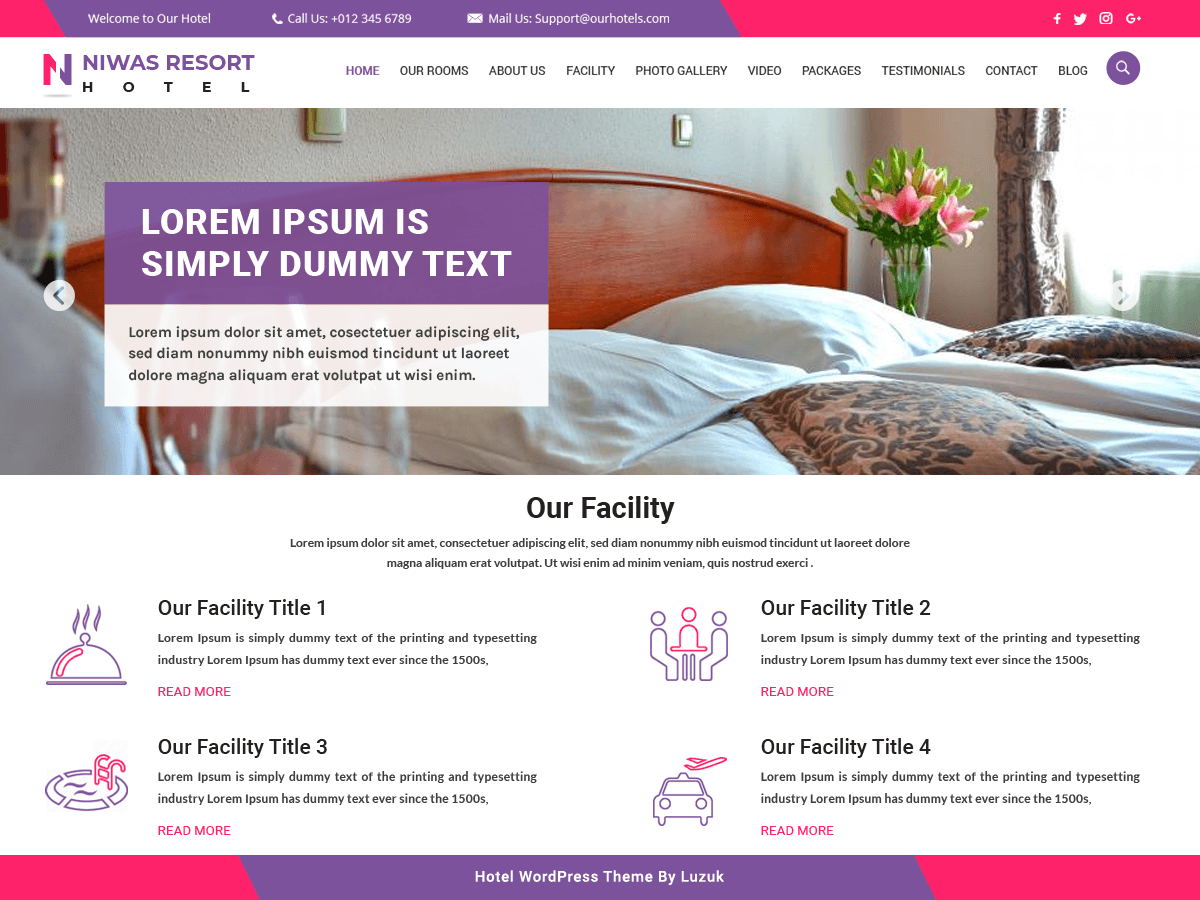This screenshot has height=900, width=1200.
Task: Click the purple search icon button
Action: (1123, 68)
